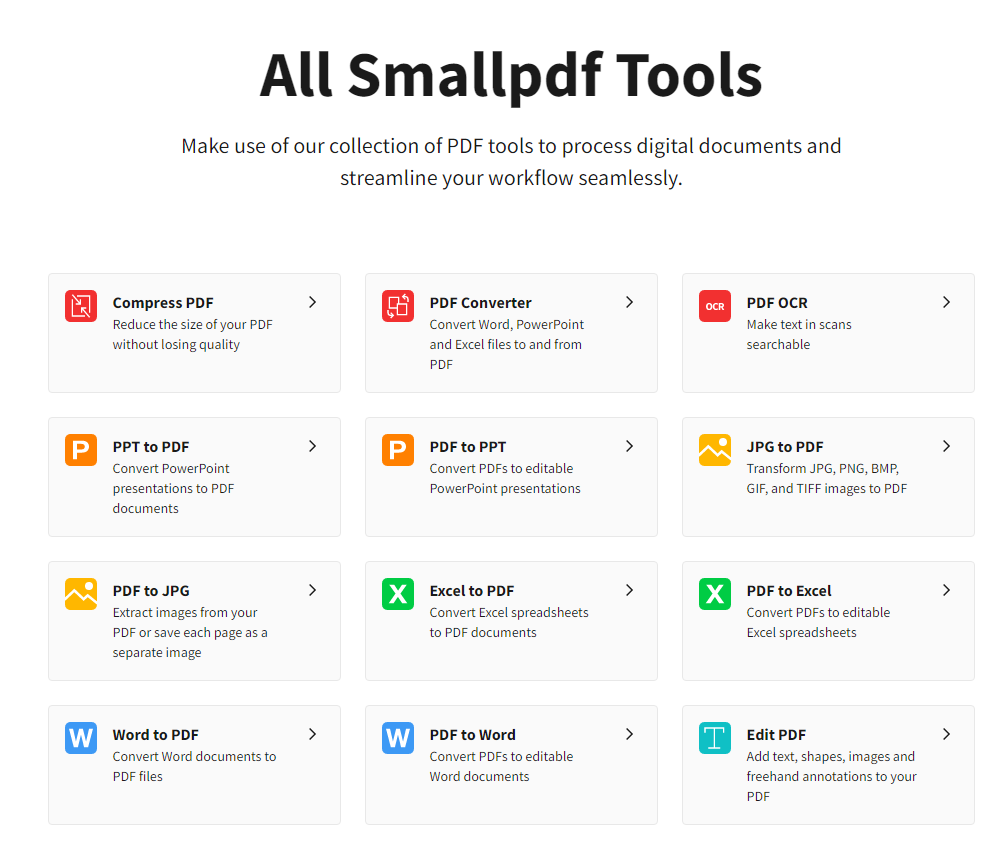This screenshot has width=1006, height=844.
Task: Open the PDF to Excel chevron arrow
Action: 946,590
